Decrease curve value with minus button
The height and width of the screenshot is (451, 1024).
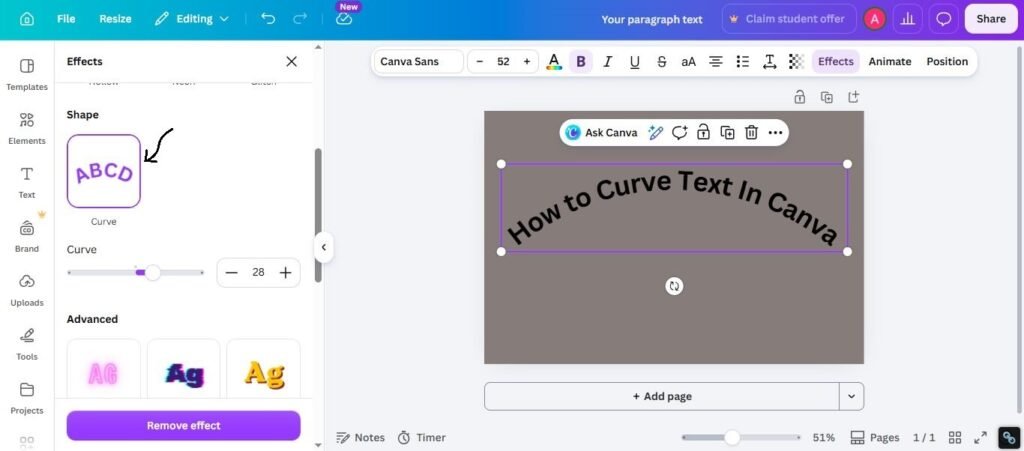231,273
